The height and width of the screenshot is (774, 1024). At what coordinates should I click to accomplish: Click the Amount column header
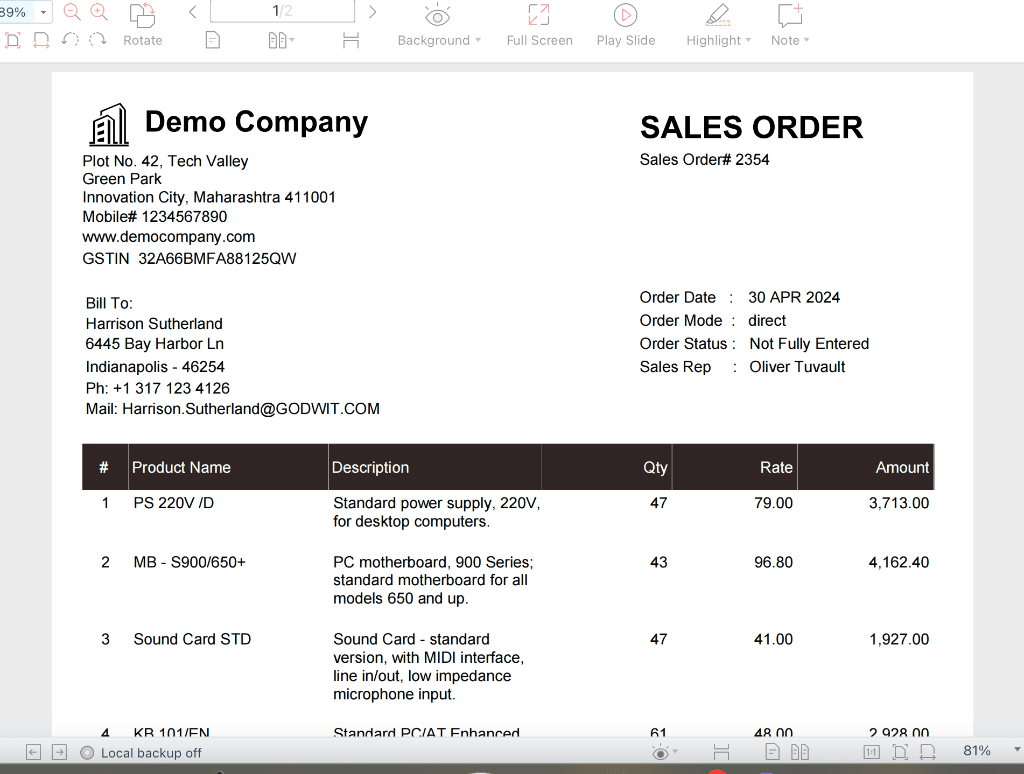[902, 468]
